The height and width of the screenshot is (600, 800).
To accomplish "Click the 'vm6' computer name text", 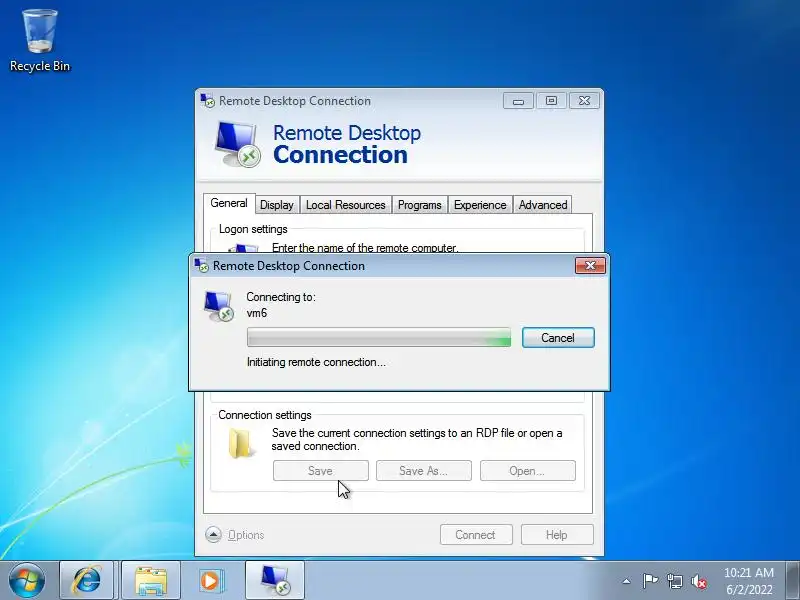I will pyautogui.click(x=257, y=313).
